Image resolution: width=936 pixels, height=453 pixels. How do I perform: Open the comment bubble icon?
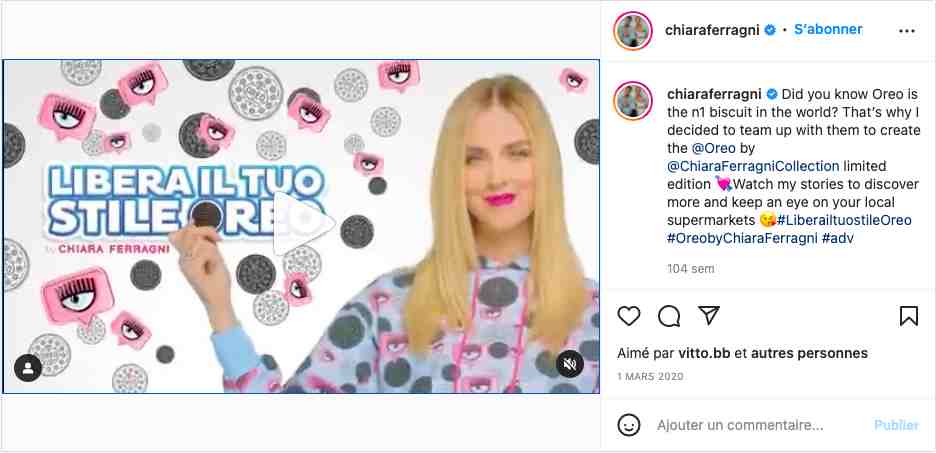(669, 316)
